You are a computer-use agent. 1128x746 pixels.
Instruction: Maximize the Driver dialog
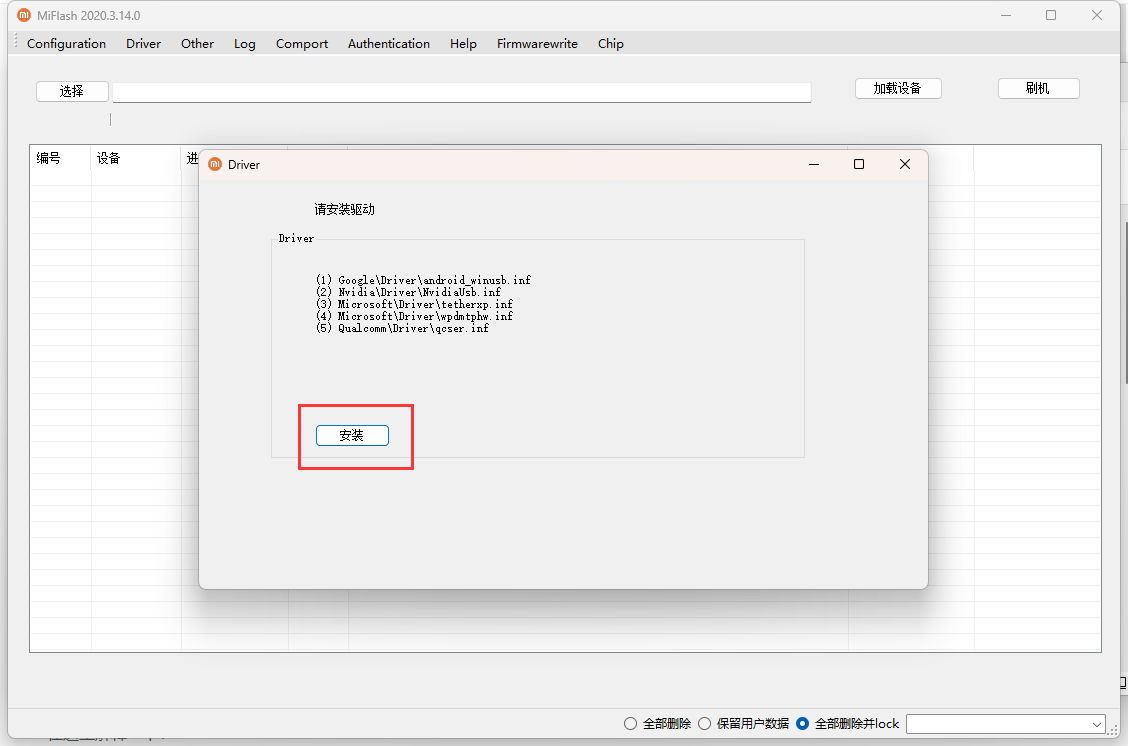(x=859, y=164)
